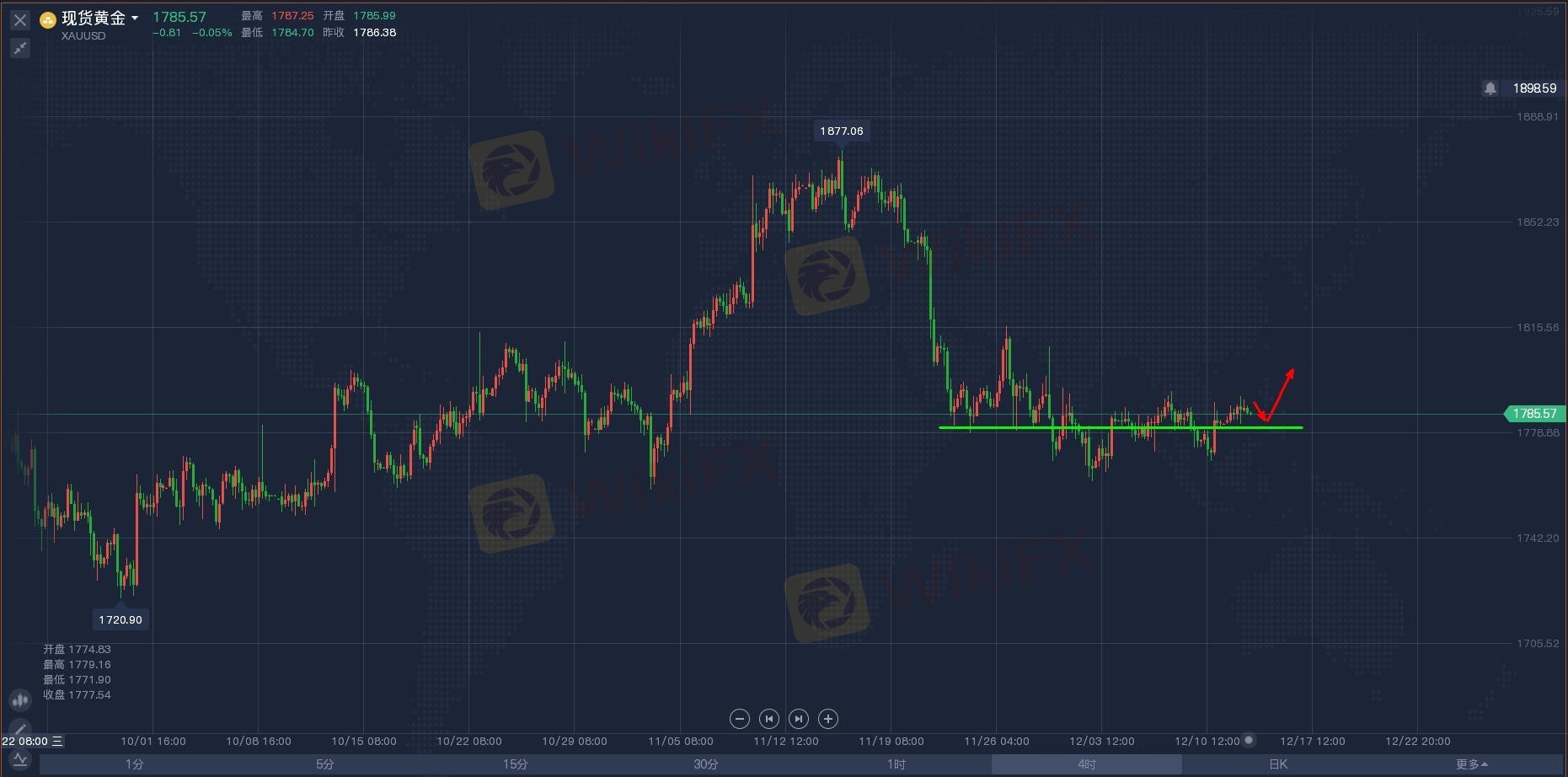Click the timeline dot near 12/10 12:00
The height and width of the screenshot is (777, 1568).
point(1249,740)
